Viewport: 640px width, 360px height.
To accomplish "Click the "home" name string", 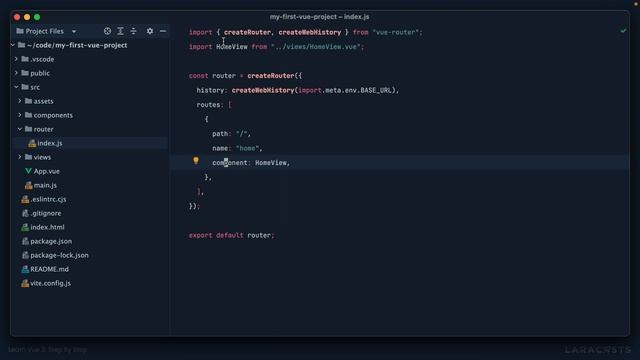I will coord(247,148).
